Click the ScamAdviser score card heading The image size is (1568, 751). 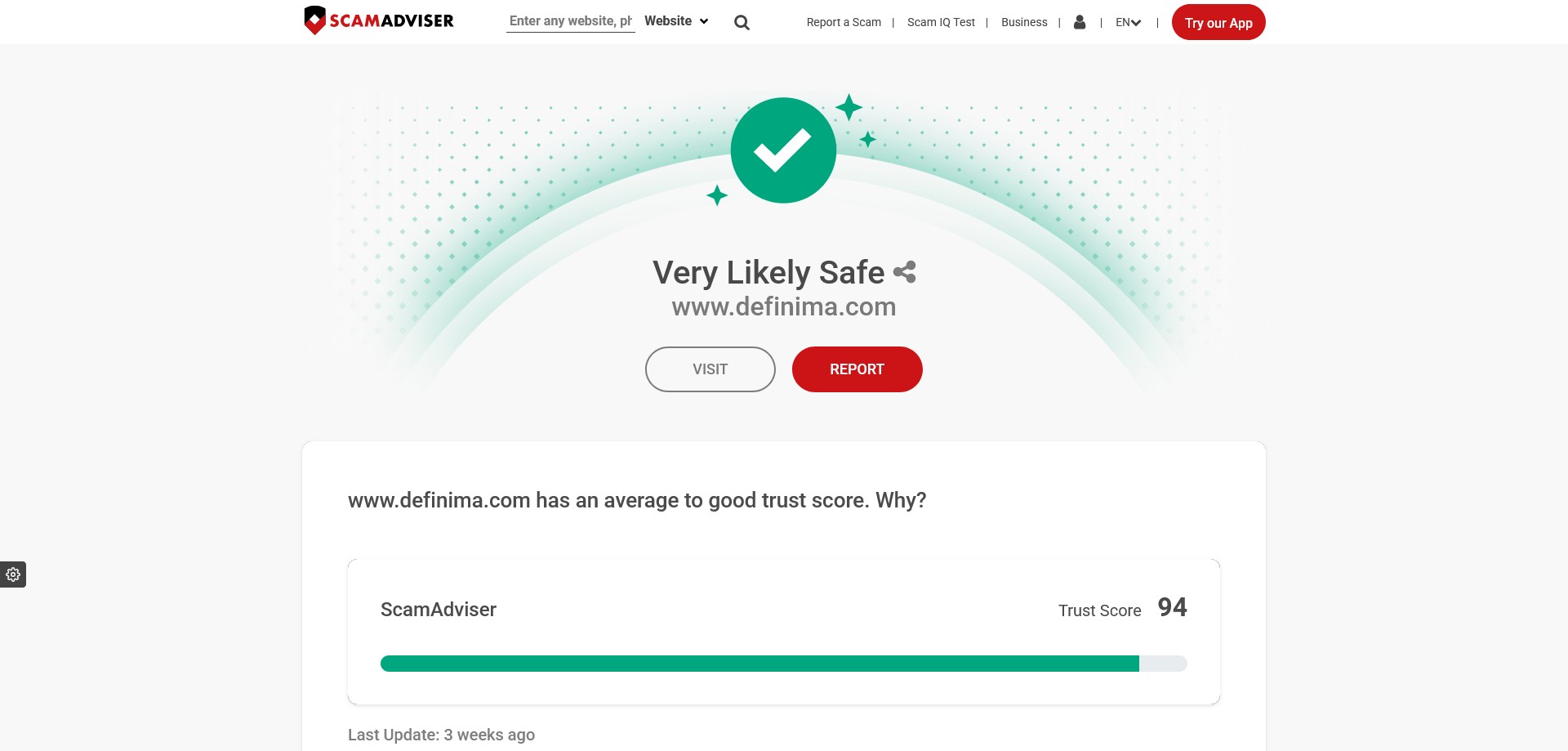pos(439,610)
